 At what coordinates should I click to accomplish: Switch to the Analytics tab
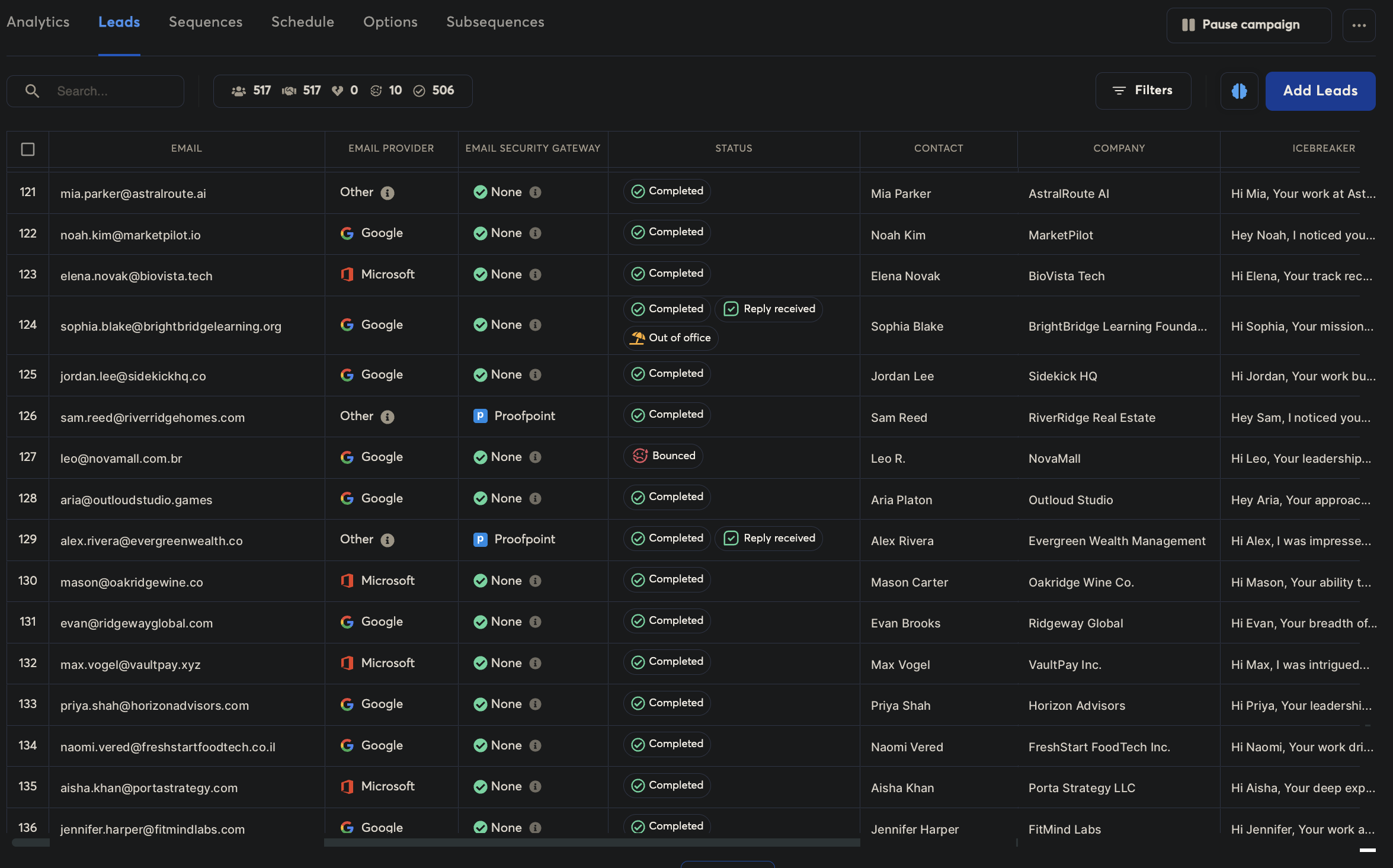[x=38, y=22]
